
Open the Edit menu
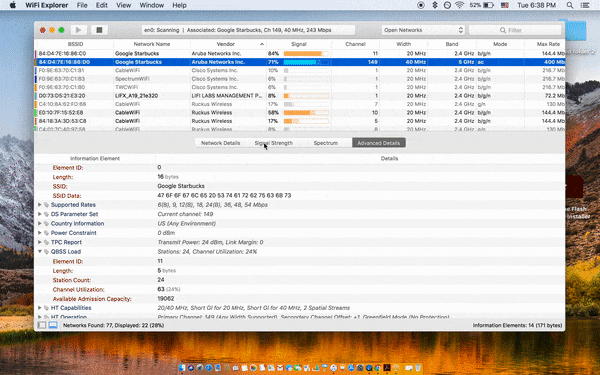point(101,5)
